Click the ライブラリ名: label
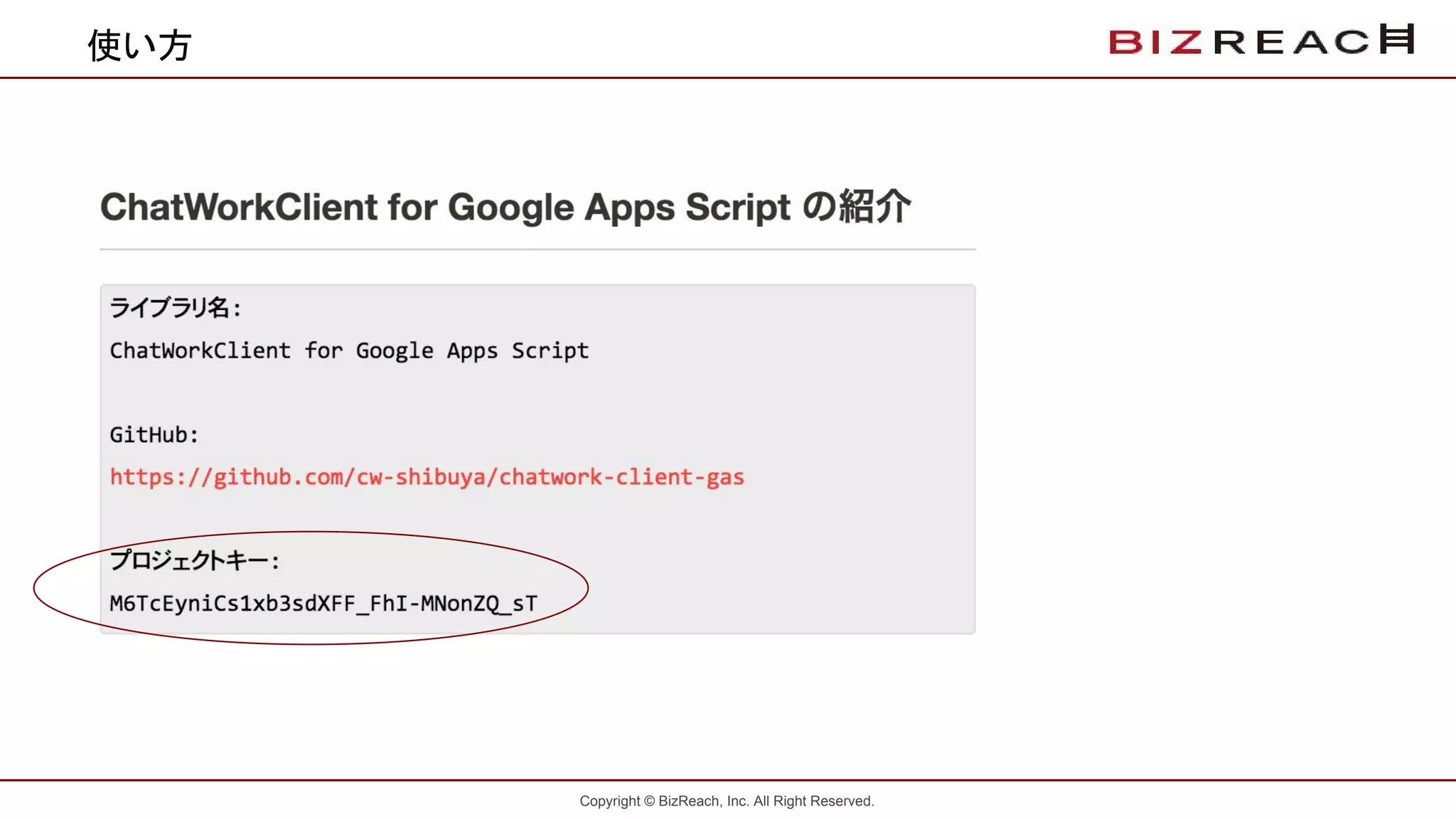 175,308
